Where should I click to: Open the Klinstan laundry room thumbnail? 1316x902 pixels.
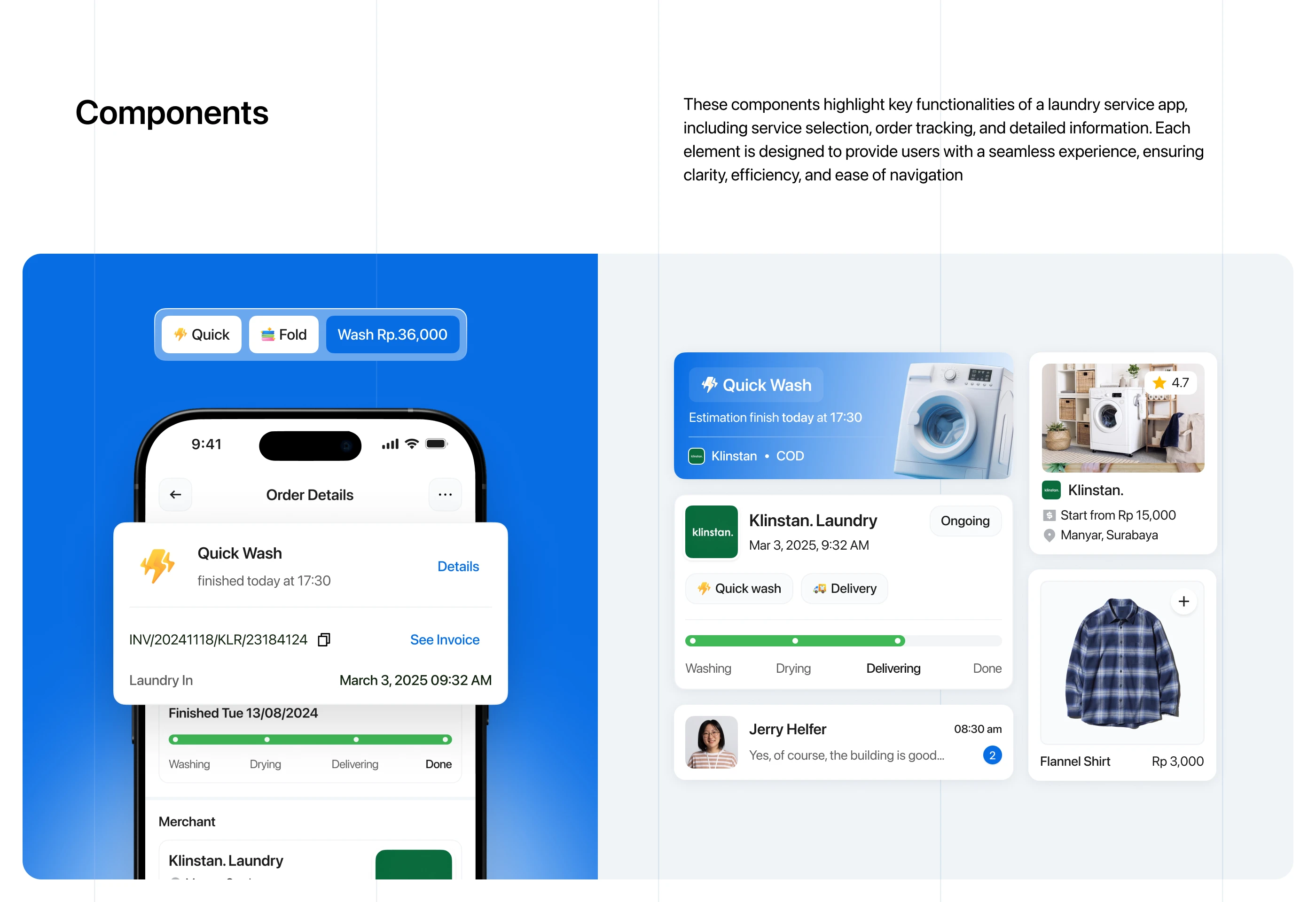pyautogui.click(x=1123, y=418)
